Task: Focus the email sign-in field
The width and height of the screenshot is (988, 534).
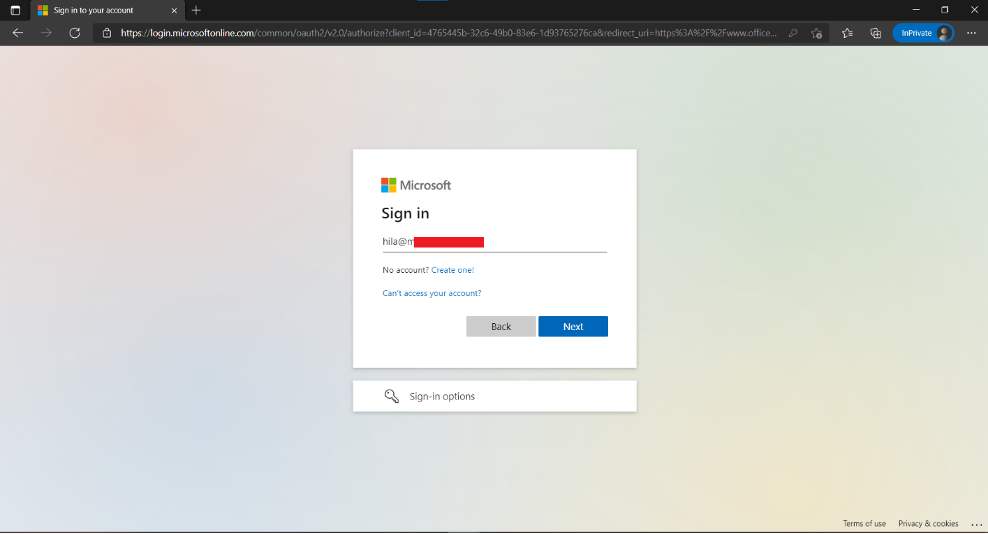Action: coord(495,242)
